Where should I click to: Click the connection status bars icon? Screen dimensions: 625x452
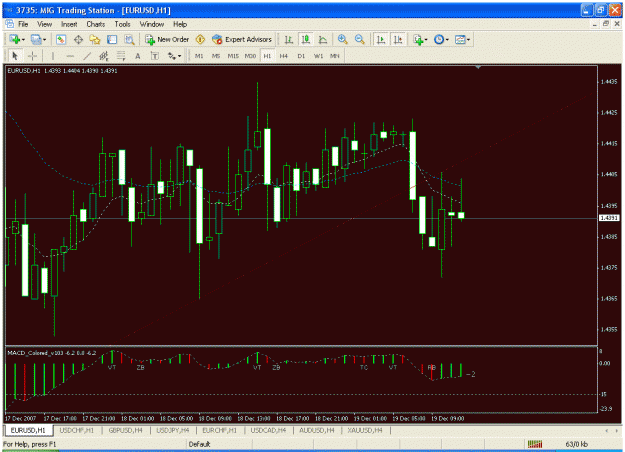click(x=535, y=444)
